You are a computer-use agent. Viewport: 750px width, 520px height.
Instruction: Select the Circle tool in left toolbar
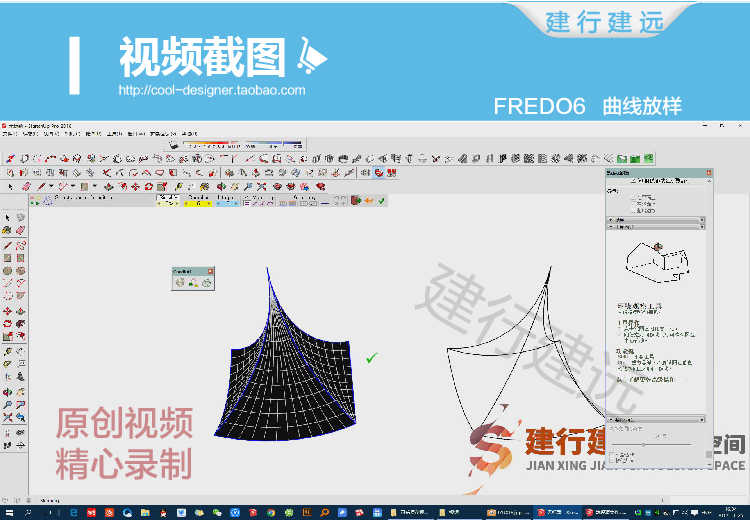tap(7, 271)
